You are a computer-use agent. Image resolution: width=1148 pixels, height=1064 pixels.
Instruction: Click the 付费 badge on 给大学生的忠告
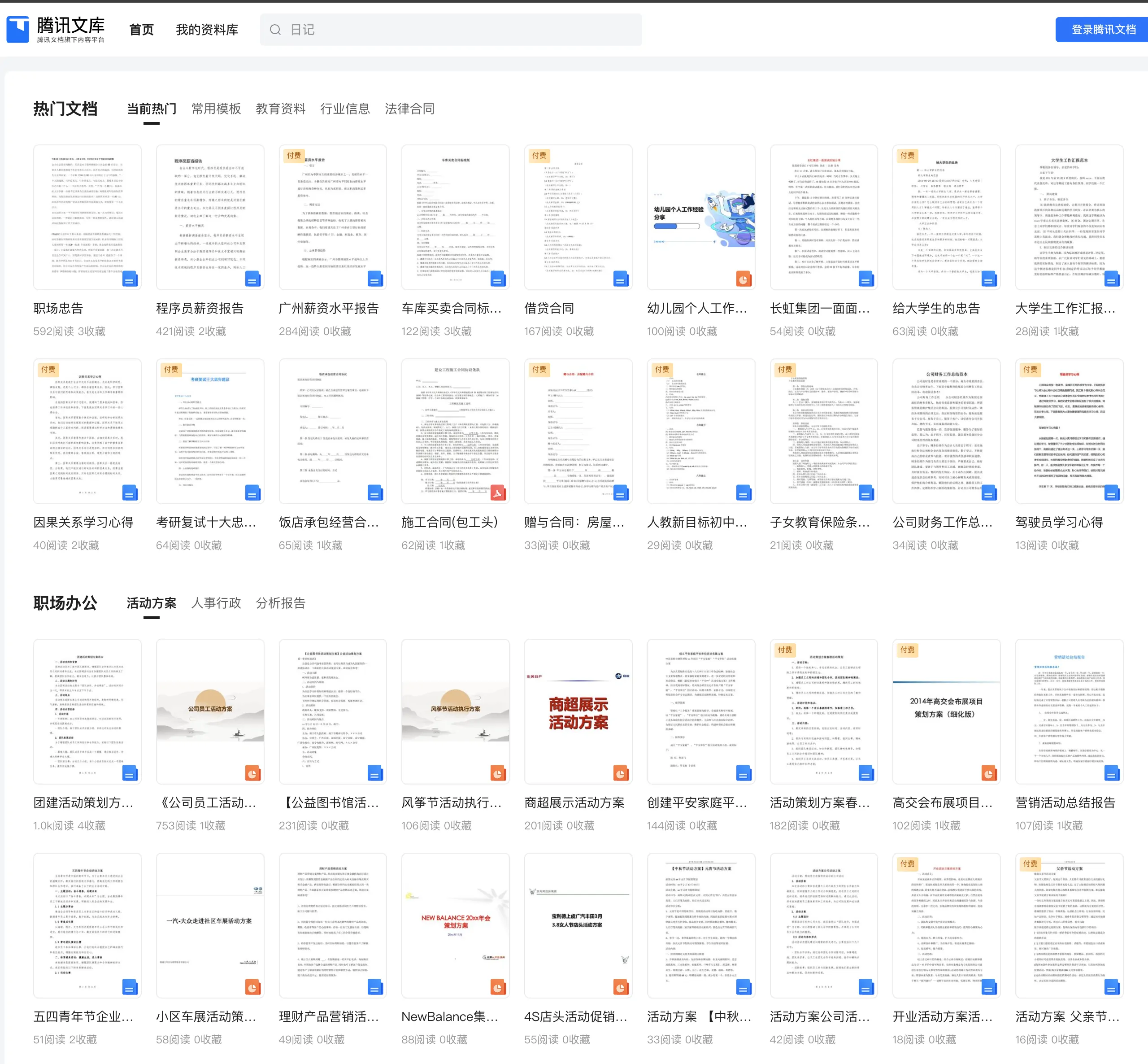[x=908, y=156]
